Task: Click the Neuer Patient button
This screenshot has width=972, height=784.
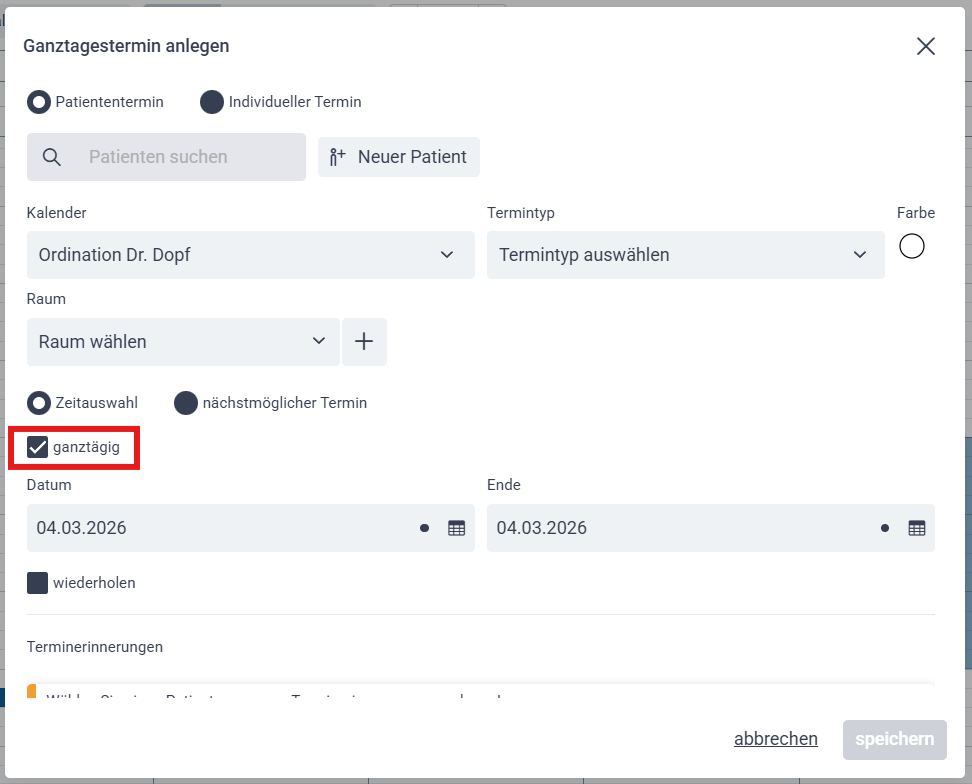Action: 399,157
